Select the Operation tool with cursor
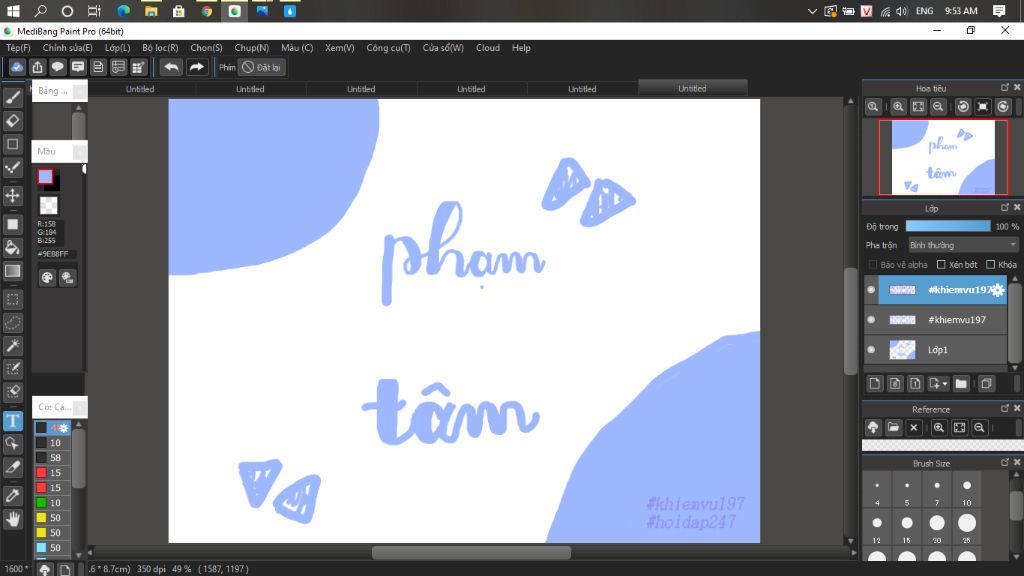 (12, 444)
